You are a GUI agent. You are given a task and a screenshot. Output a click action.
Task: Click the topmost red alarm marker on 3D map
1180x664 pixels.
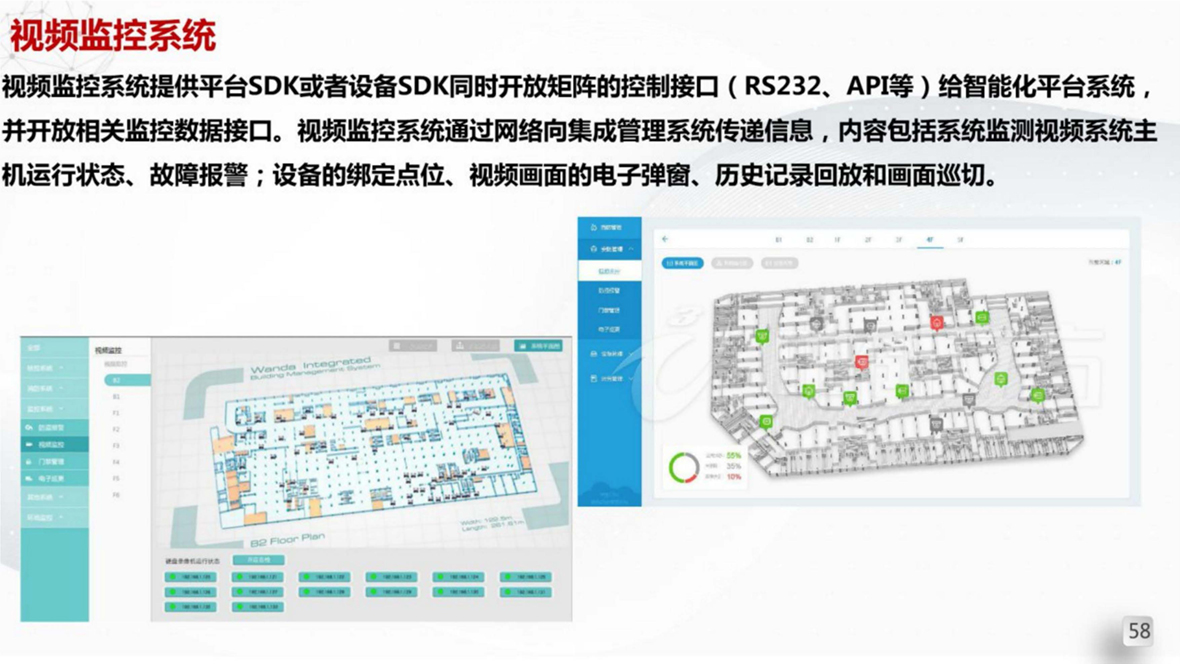pyautogui.click(x=936, y=323)
